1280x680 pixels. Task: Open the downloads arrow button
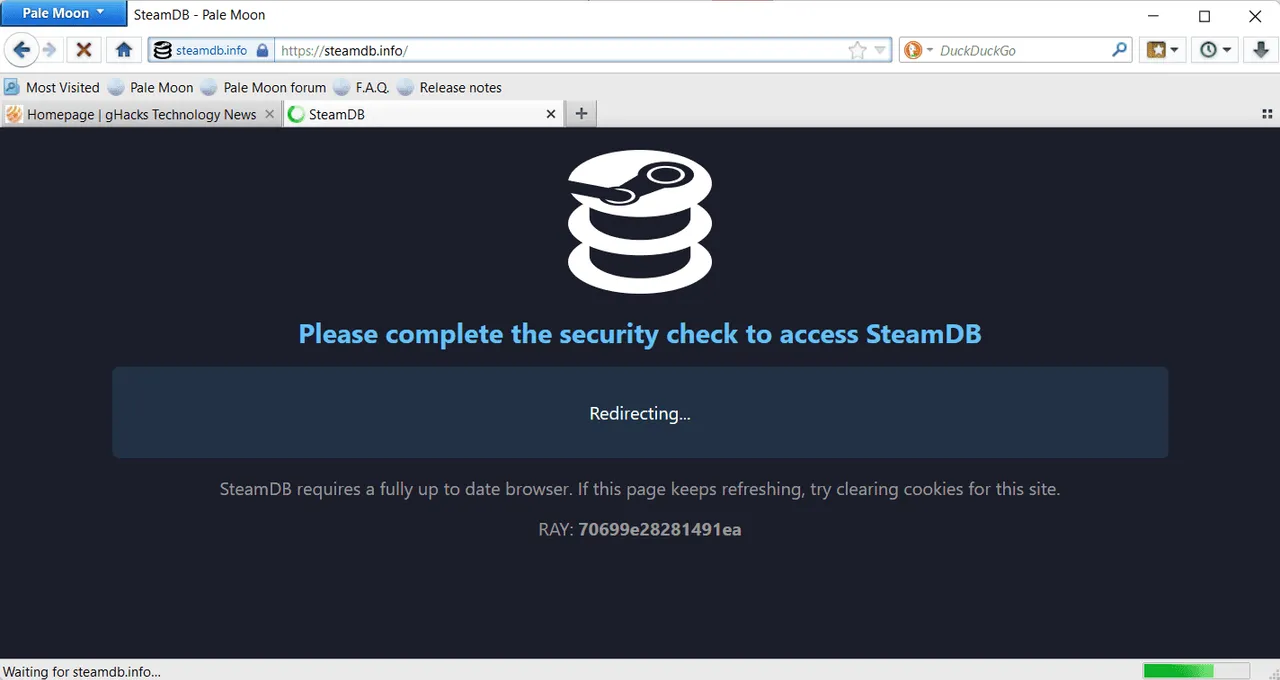(x=1260, y=50)
